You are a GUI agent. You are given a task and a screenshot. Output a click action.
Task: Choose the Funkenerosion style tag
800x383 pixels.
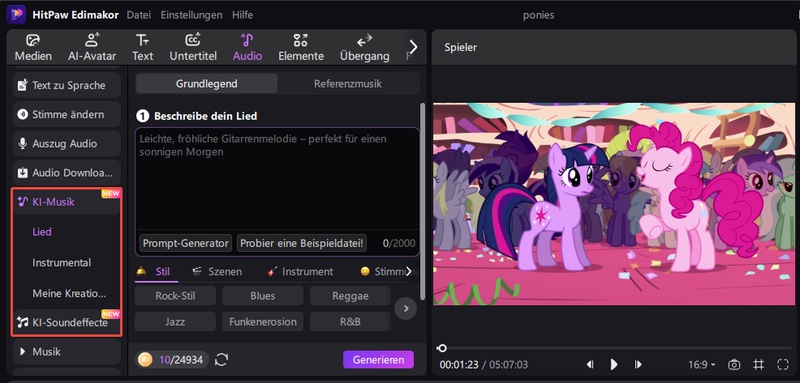coord(263,322)
